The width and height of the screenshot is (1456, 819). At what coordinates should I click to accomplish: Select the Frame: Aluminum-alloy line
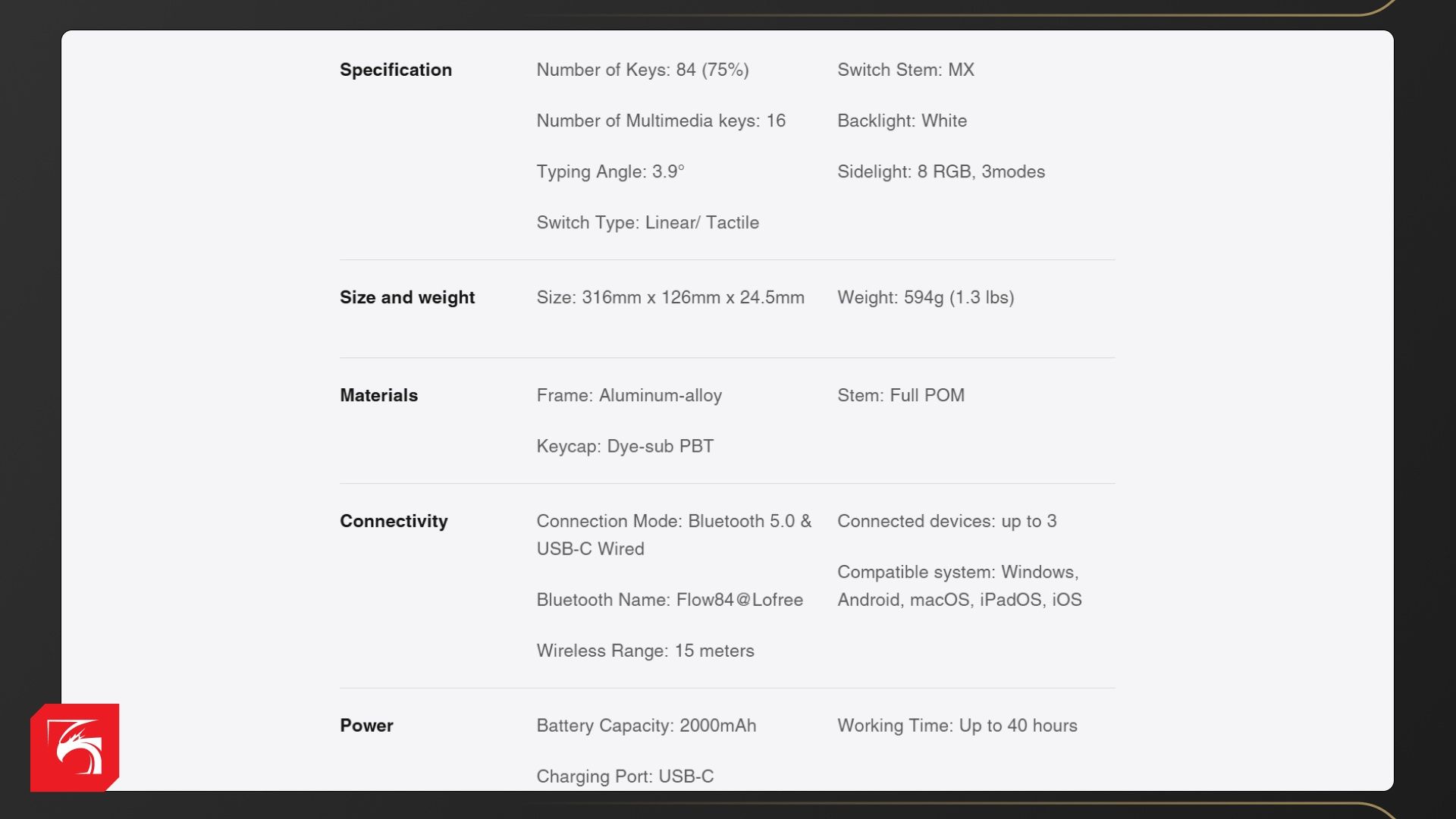coord(629,395)
